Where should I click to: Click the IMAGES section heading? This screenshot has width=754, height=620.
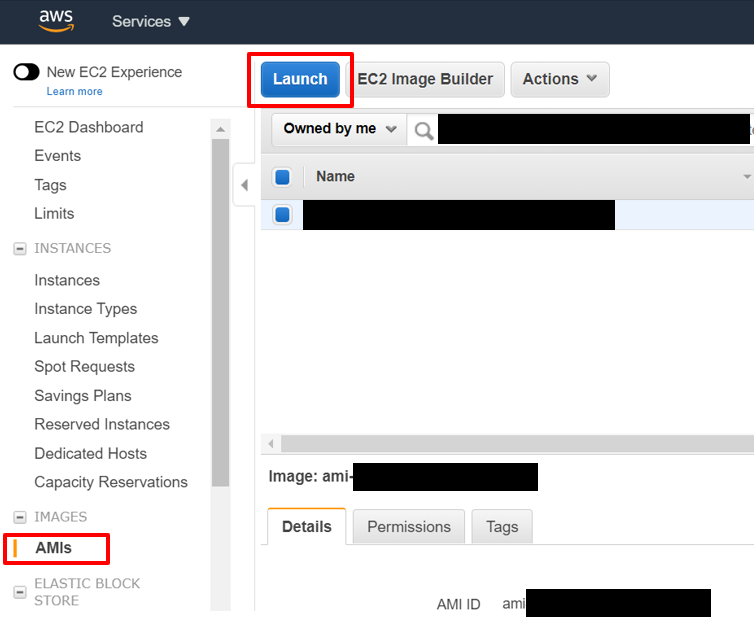pyautogui.click(x=61, y=517)
